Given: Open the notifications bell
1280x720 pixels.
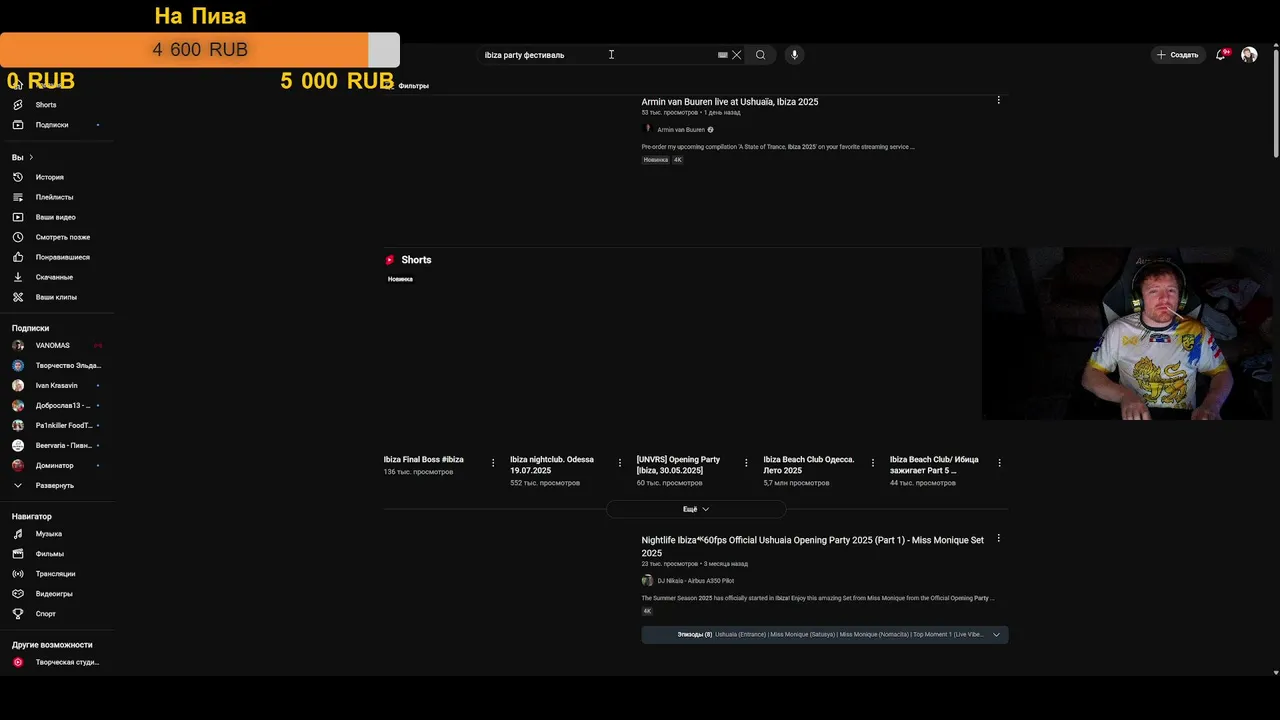Looking at the screenshot, I should (1220, 55).
